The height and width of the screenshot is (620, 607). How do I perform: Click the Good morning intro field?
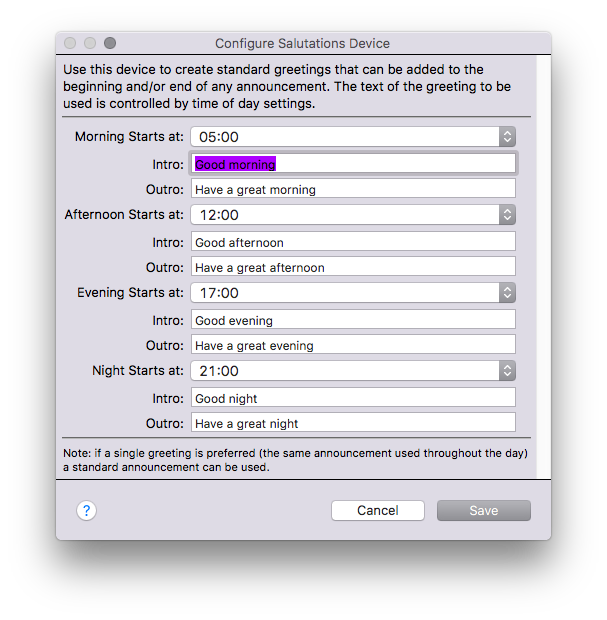(353, 163)
